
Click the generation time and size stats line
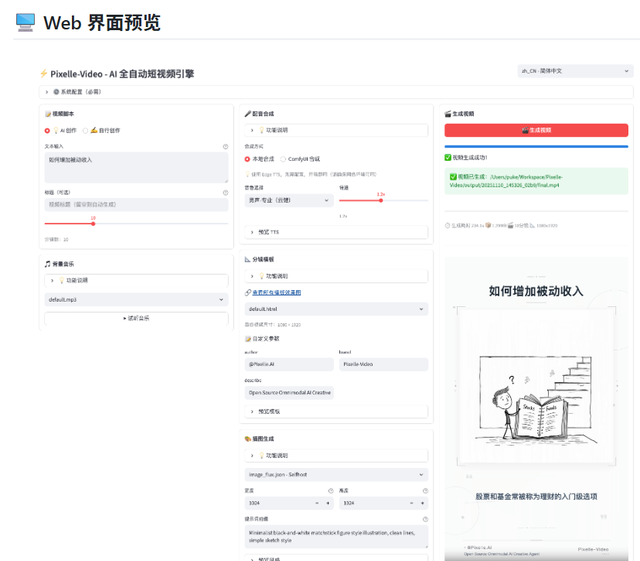click(501, 225)
